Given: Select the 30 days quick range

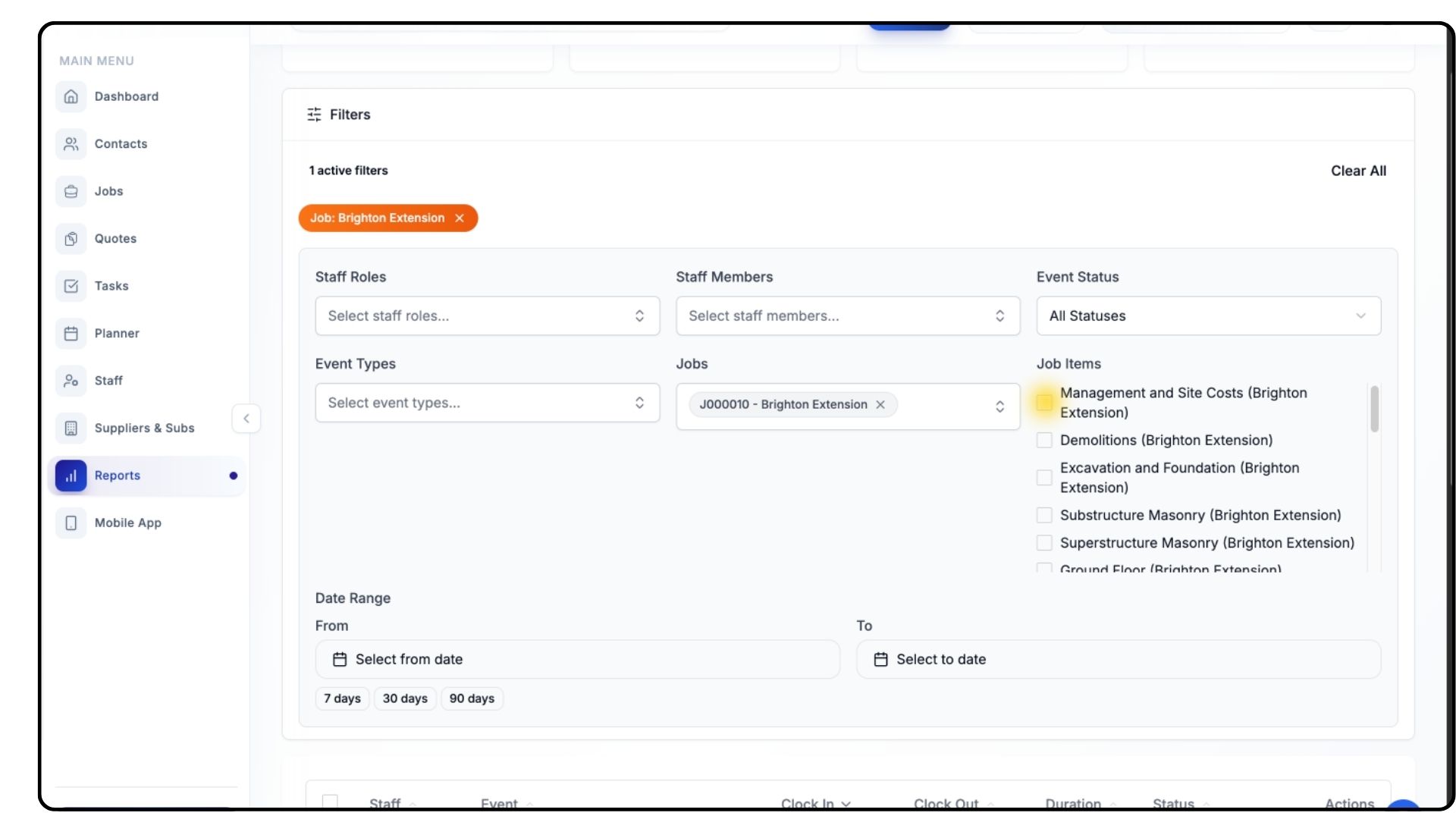Looking at the screenshot, I should (405, 698).
